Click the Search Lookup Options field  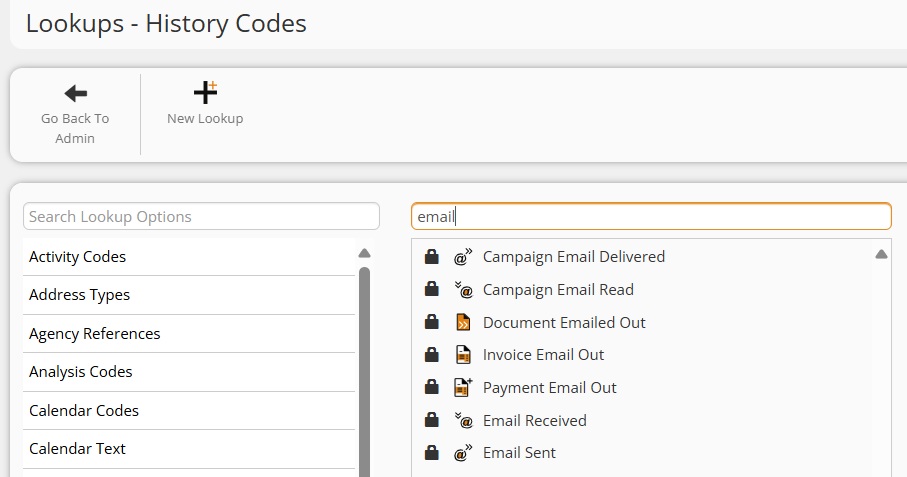(201, 216)
